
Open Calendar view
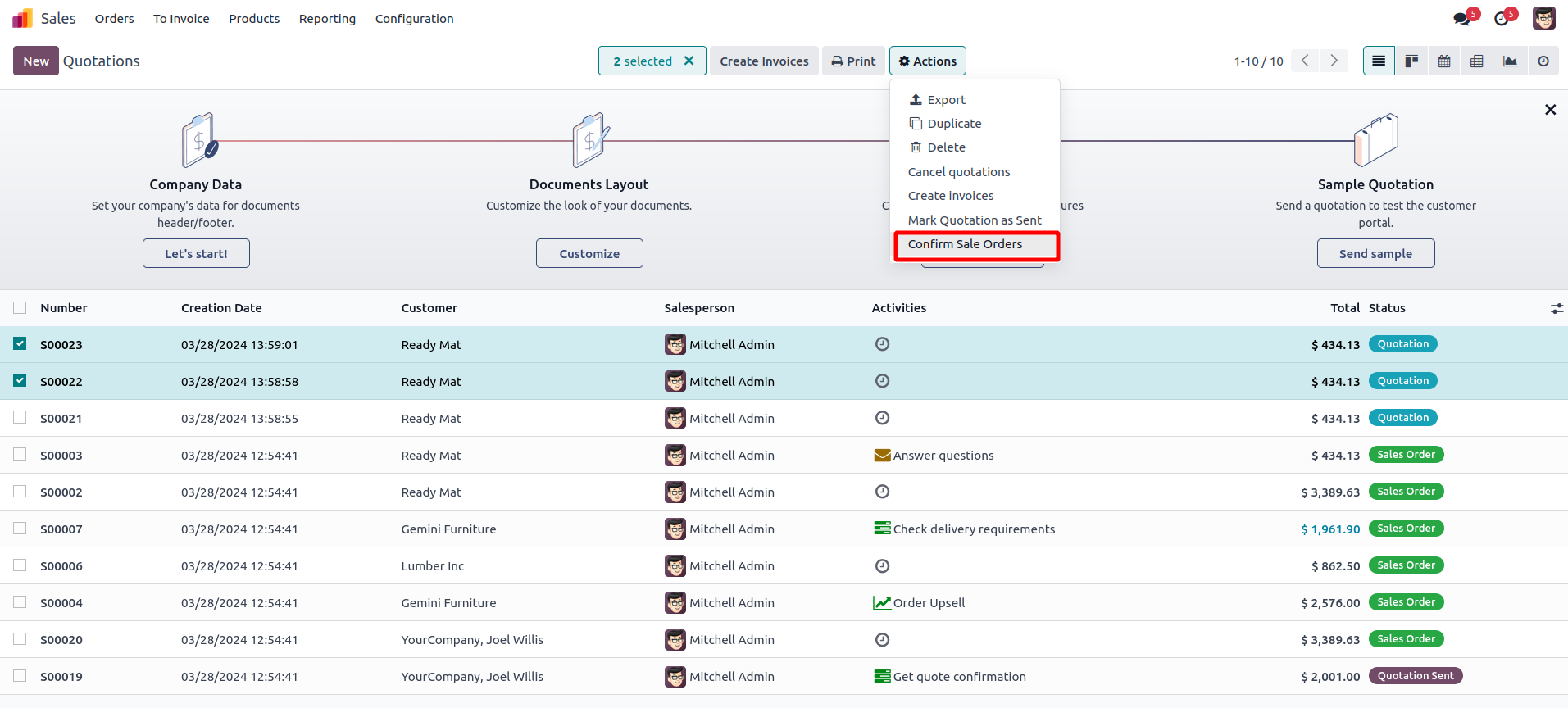(x=1444, y=61)
